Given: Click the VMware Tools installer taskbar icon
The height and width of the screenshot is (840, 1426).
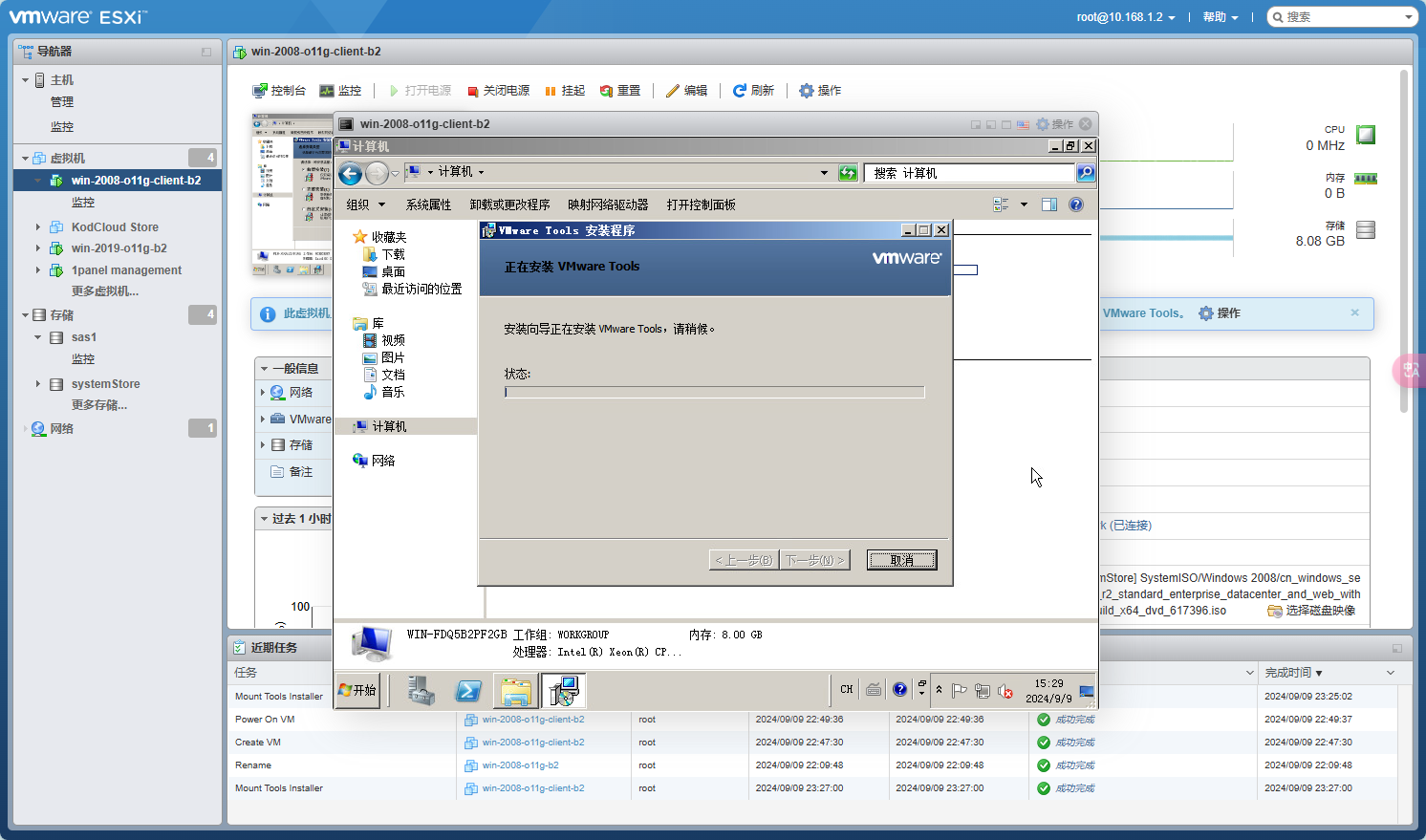Looking at the screenshot, I should tap(564, 690).
